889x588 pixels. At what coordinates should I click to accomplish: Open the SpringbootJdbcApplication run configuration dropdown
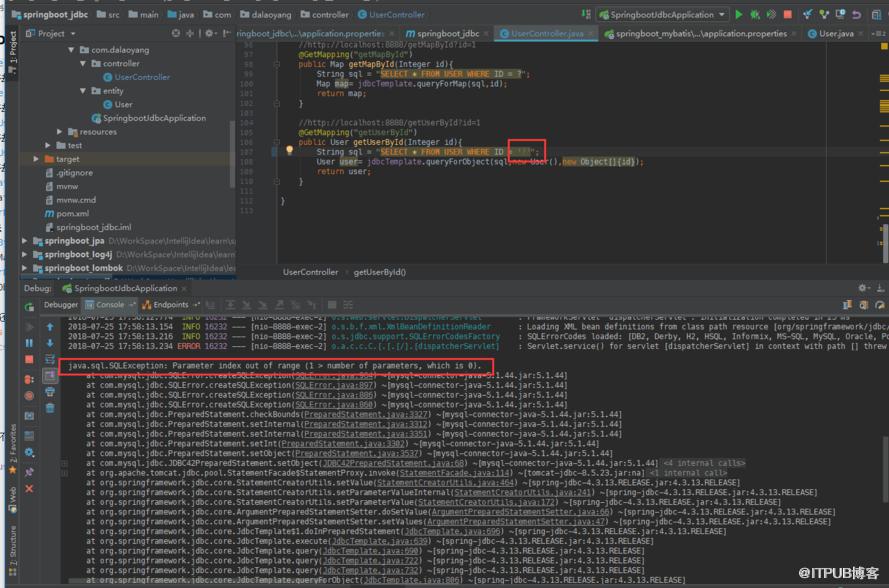pyautogui.click(x=662, y=15)
